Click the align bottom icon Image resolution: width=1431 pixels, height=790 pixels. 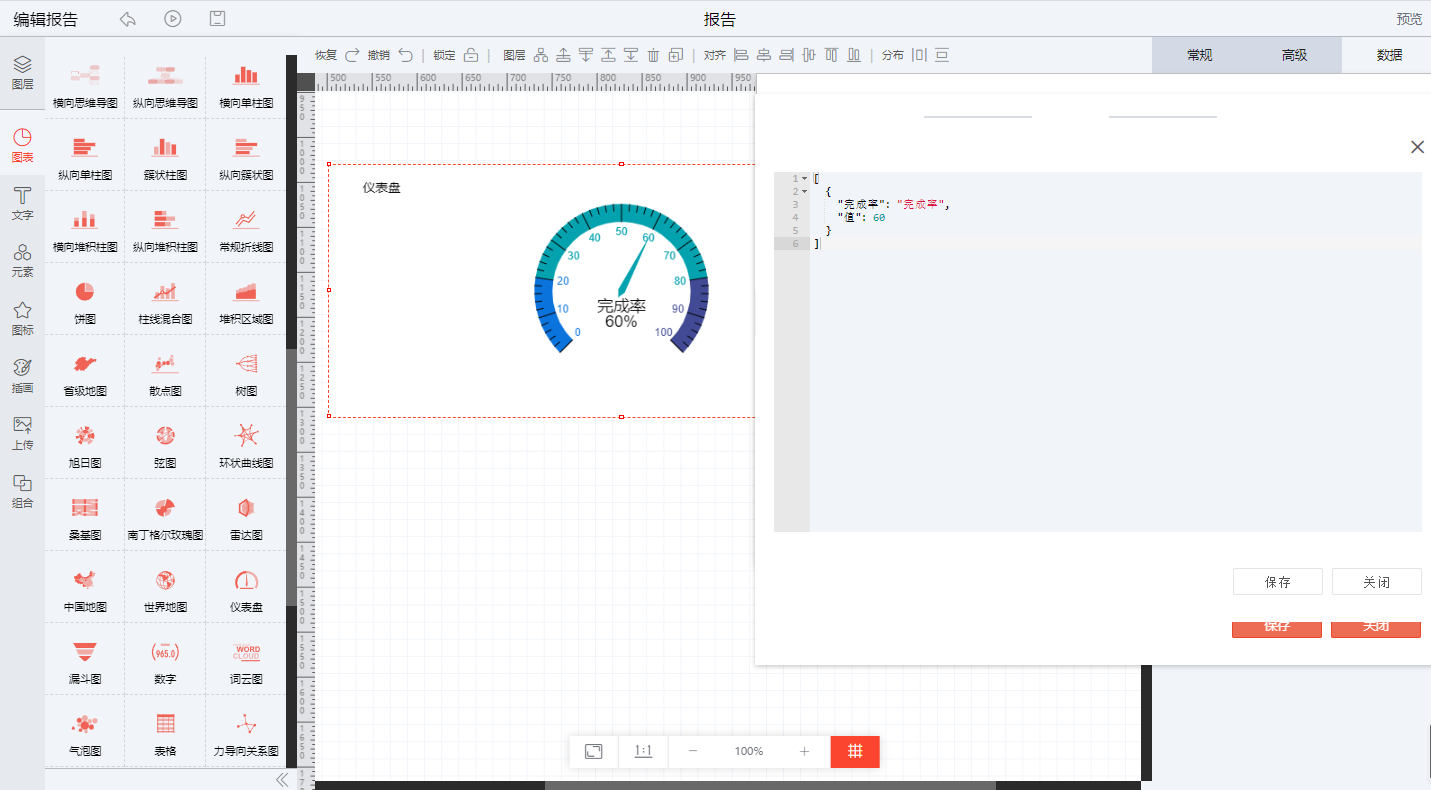pyautogui.click(x=854, y=55)
